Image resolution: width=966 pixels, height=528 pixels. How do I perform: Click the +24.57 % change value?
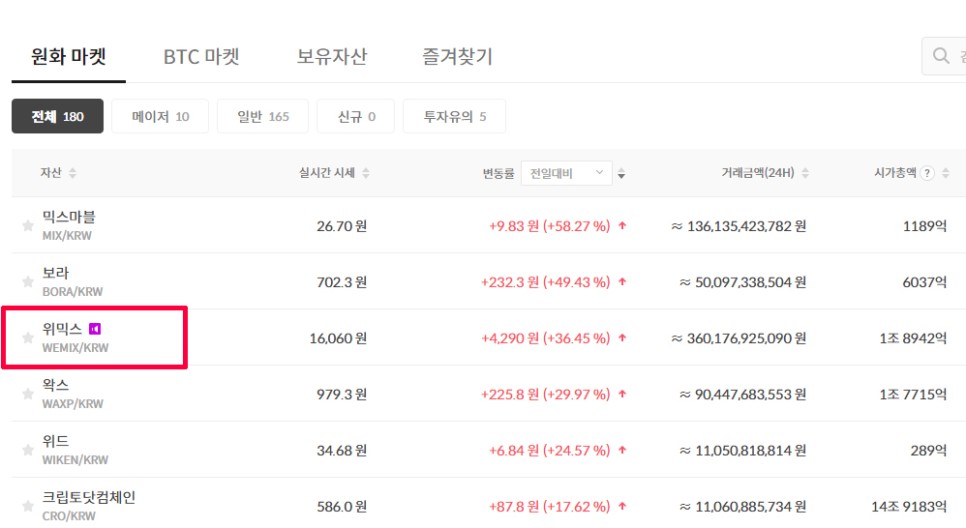point(576,450)
